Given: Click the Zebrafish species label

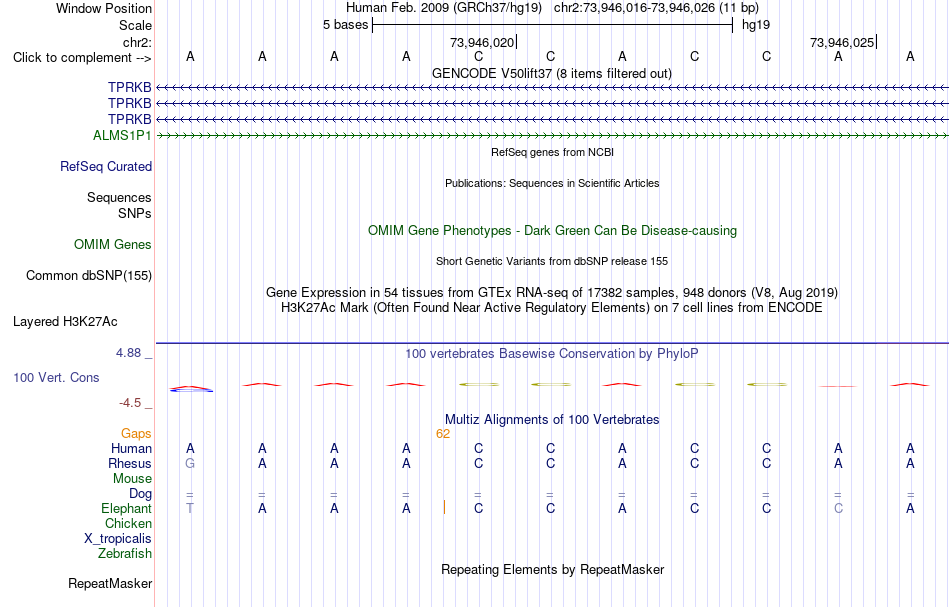Looking at the screenshot, I should pos(125,553).
